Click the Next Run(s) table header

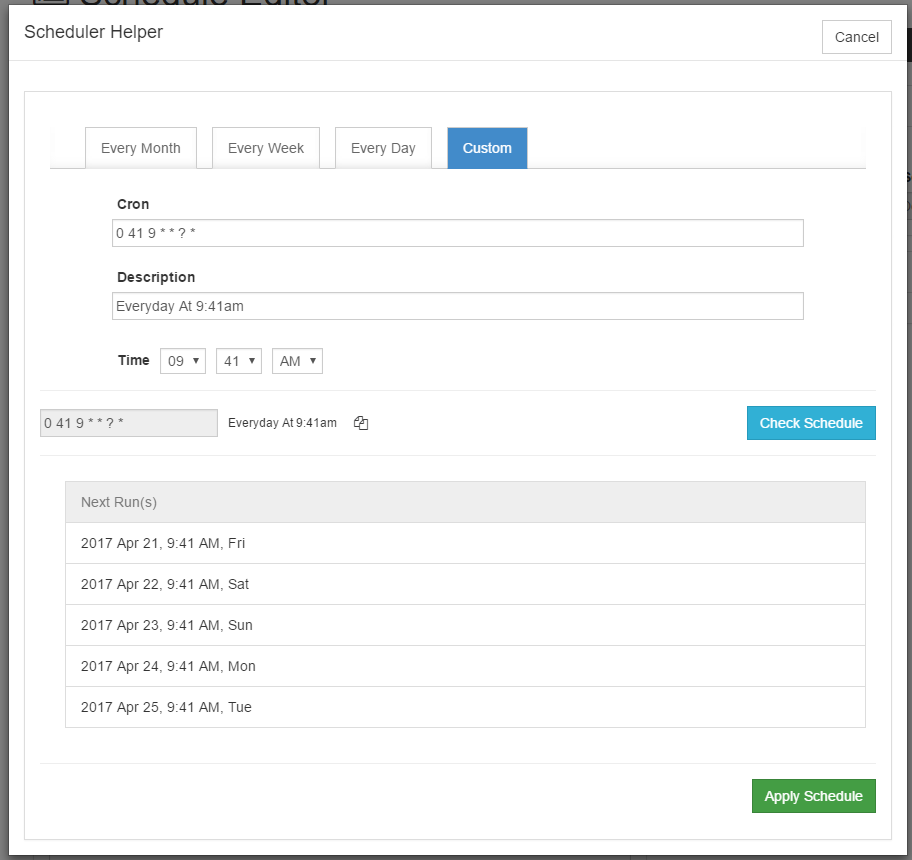465,502
